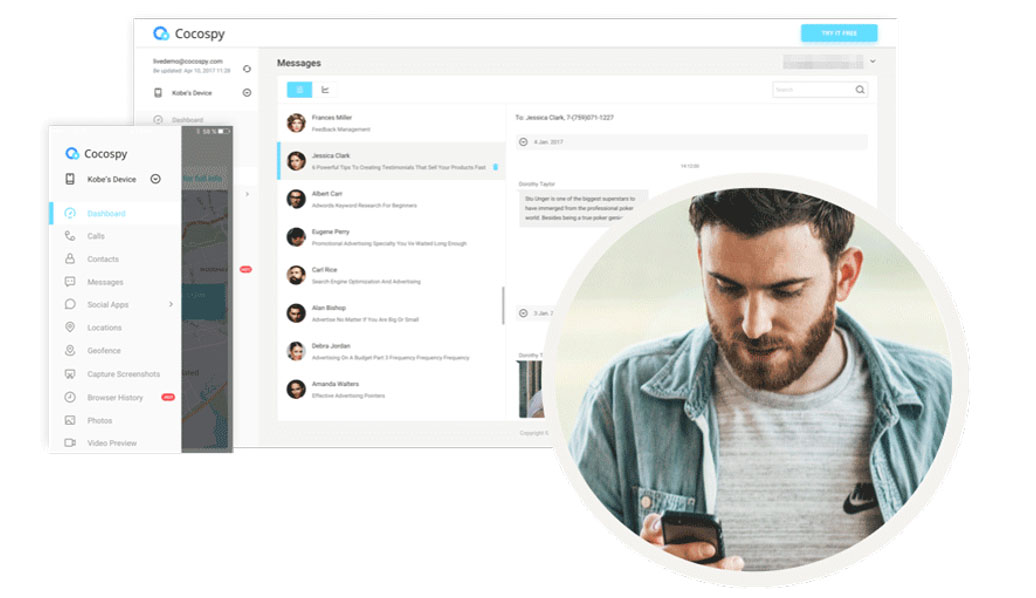Switch to the list view toggle in Messages
Viewport: 1036px width, 598px height.
click(299, 89)
